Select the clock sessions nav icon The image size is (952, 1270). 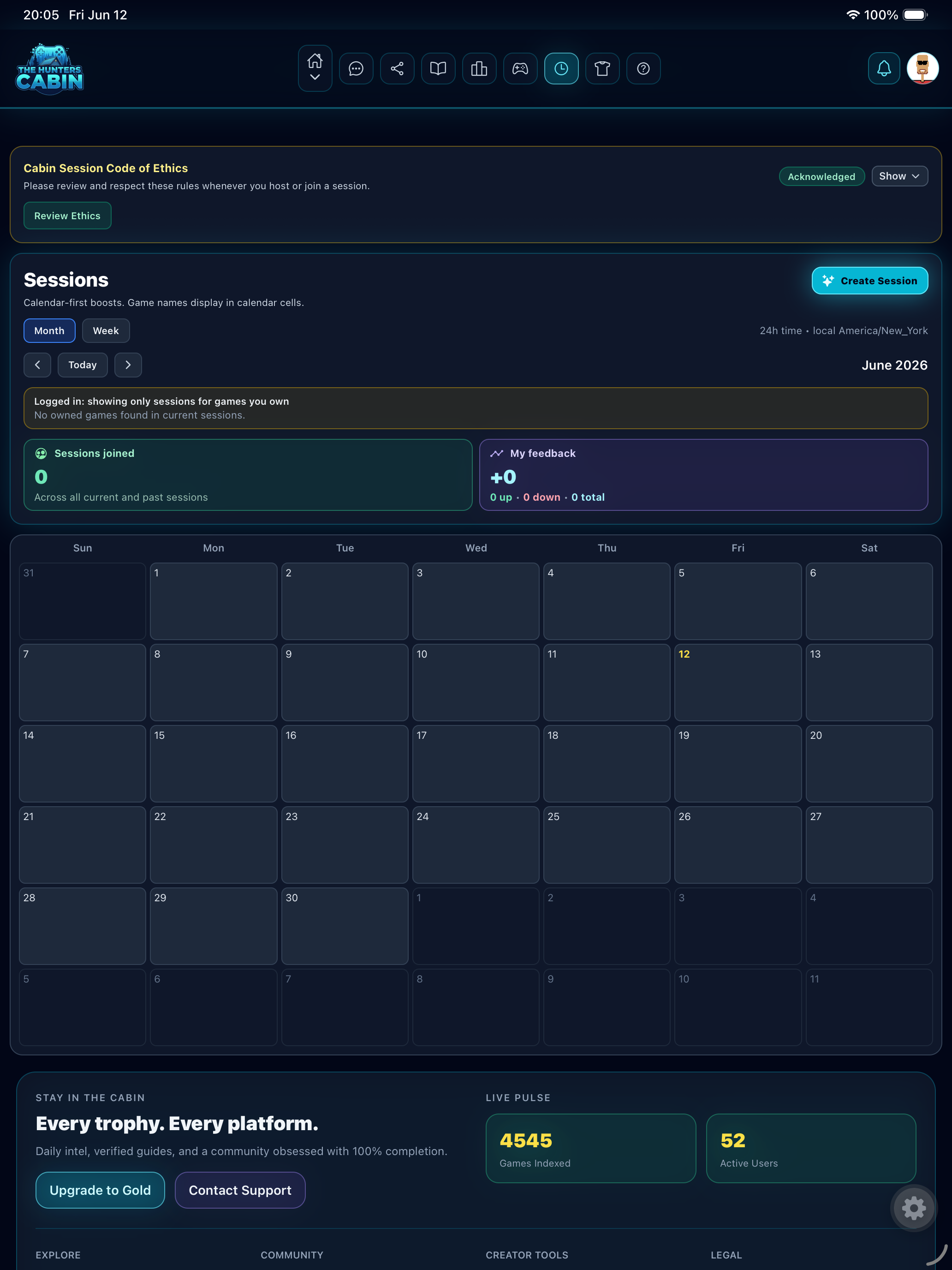point(561,69)
